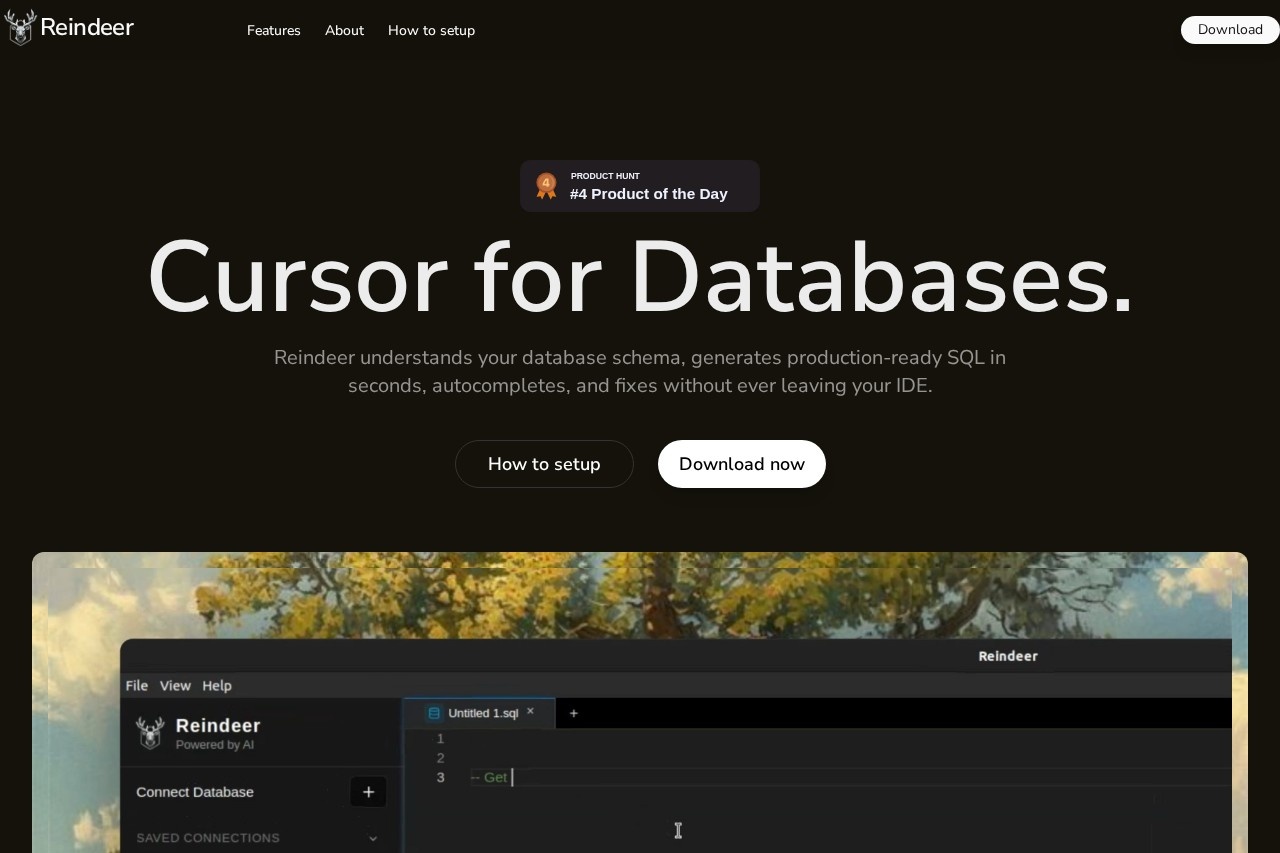Open the Help menu
This screenshot has width=1280, height=853.
[217, 686]
